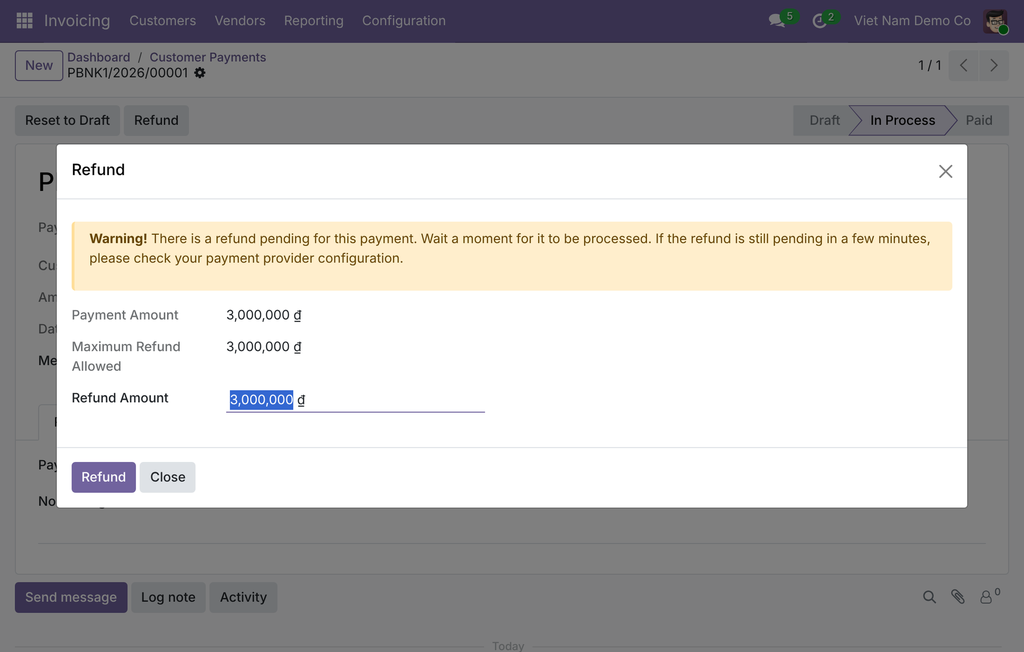This screenshot has height=652, width=1024.
Task: Select the Draft status stage
Action: point(824,120)
